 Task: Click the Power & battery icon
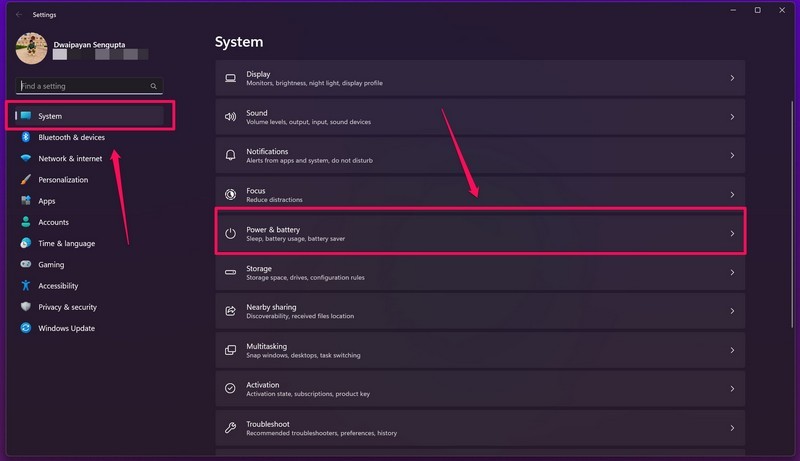230,234
